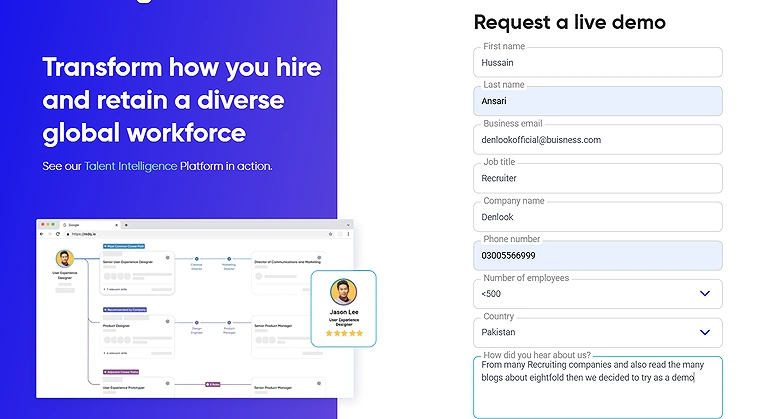Screen dimensions: 768x419
Task: Edit the Job title field showing Recruiter
Action: (598, 178)
